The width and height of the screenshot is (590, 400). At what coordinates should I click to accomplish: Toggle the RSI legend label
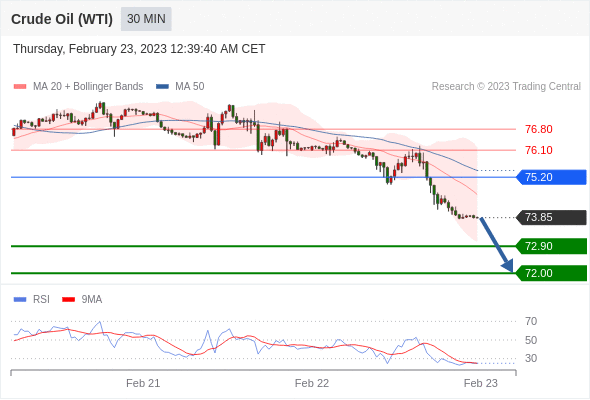pyautogui.click(x=41, y=300)
